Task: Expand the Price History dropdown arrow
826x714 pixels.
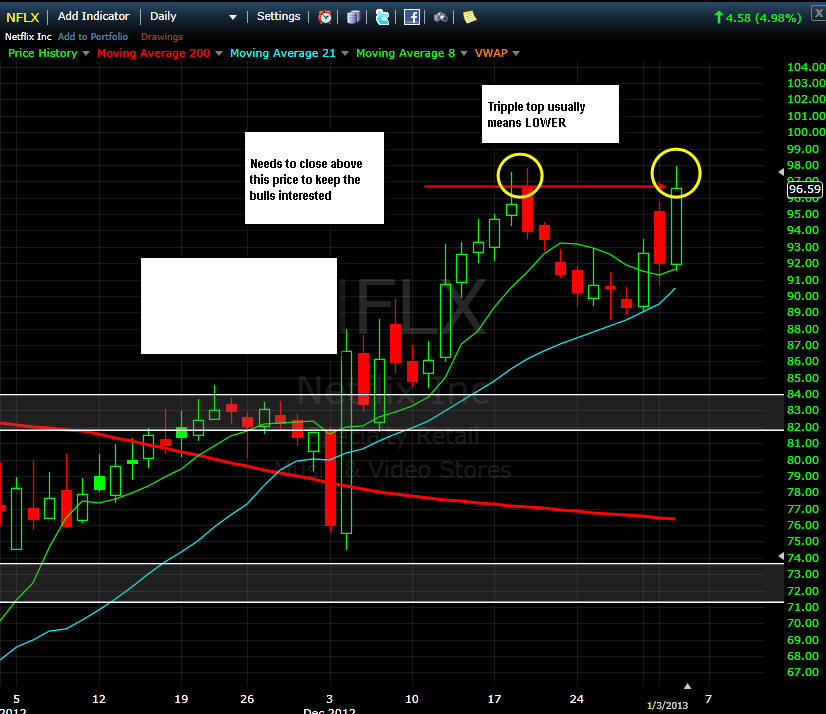Action: pos(86,53)
